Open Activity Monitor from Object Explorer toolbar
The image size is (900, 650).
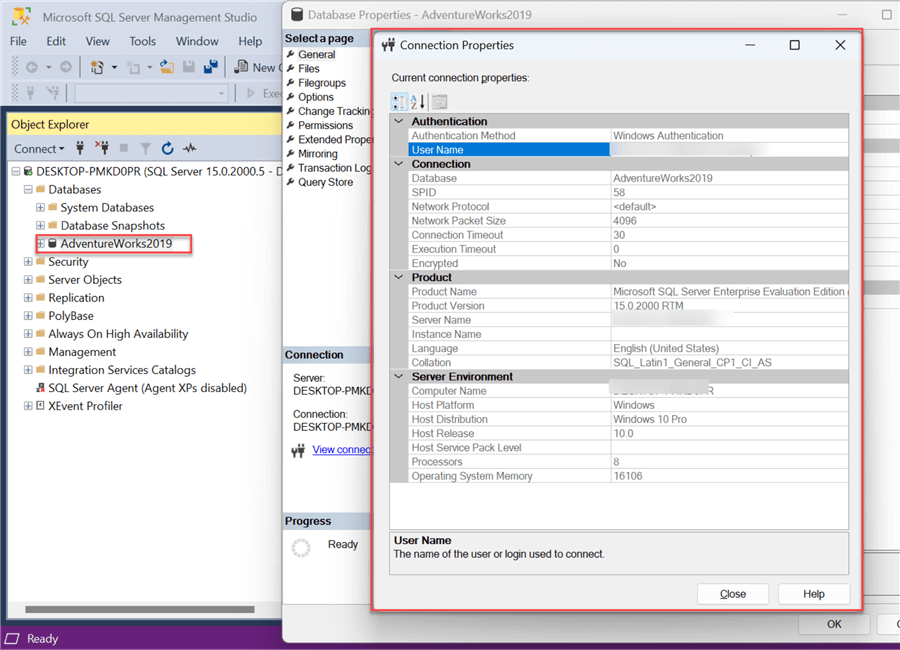click(189, 149)
